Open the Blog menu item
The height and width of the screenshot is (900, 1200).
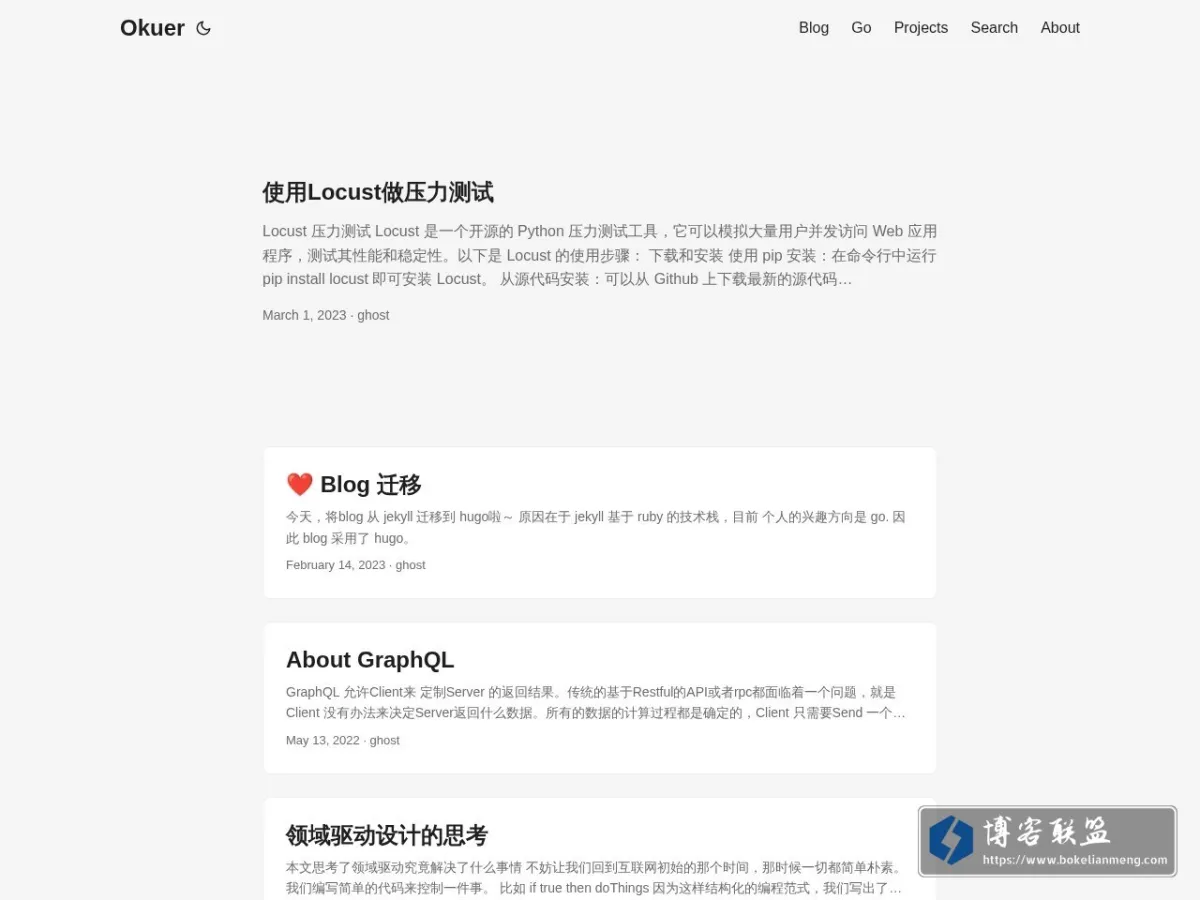click(813, 28)
